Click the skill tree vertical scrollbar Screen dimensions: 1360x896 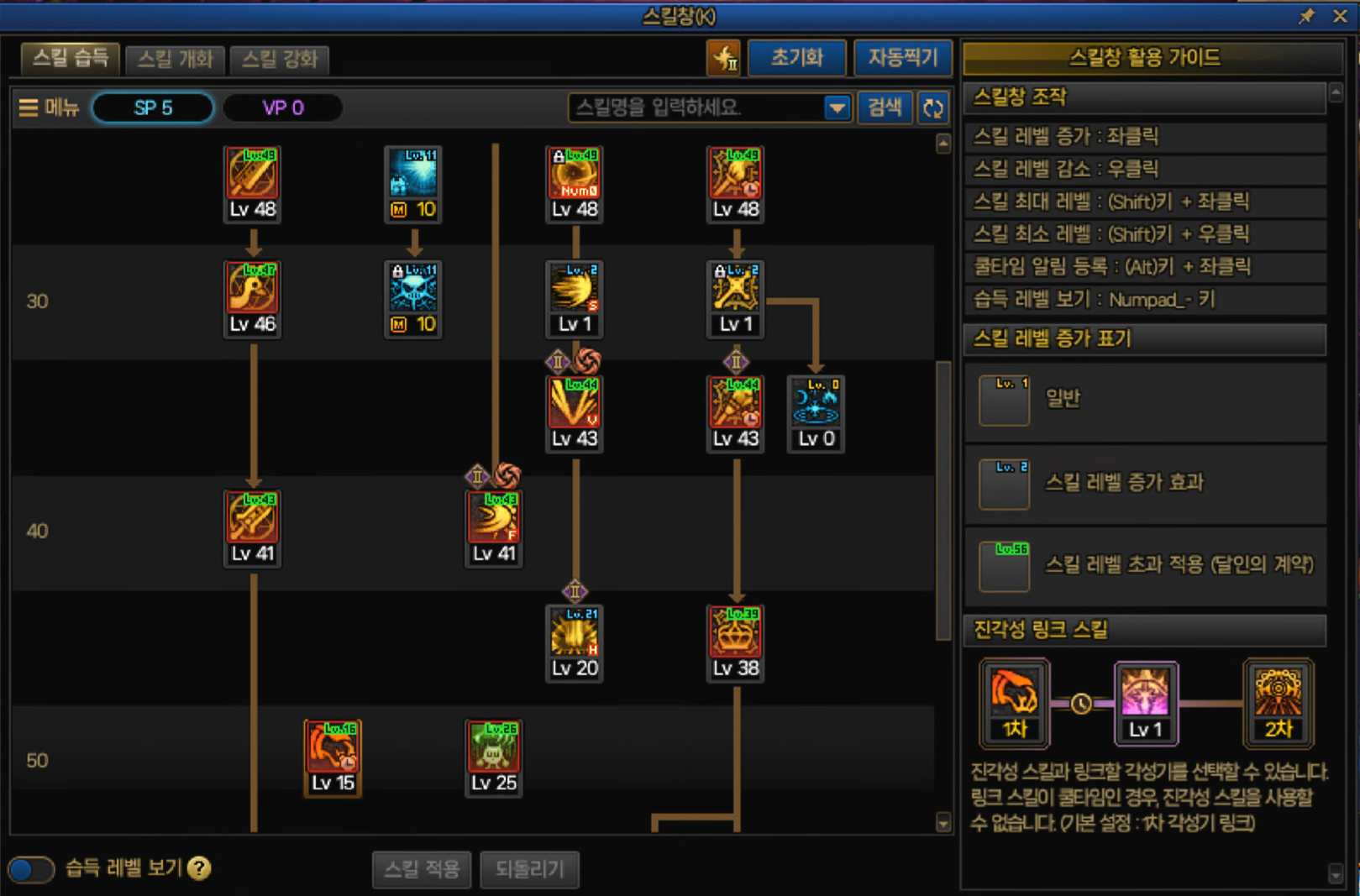click(943, 500)
